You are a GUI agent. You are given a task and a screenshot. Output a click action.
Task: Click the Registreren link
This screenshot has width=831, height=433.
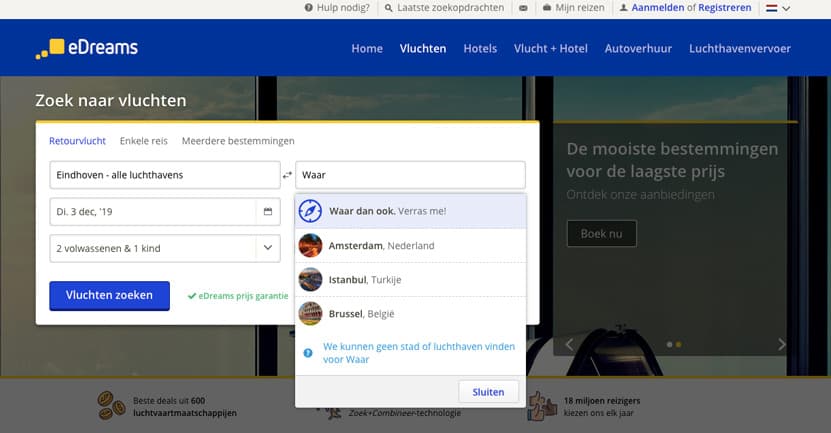point(724,8)
